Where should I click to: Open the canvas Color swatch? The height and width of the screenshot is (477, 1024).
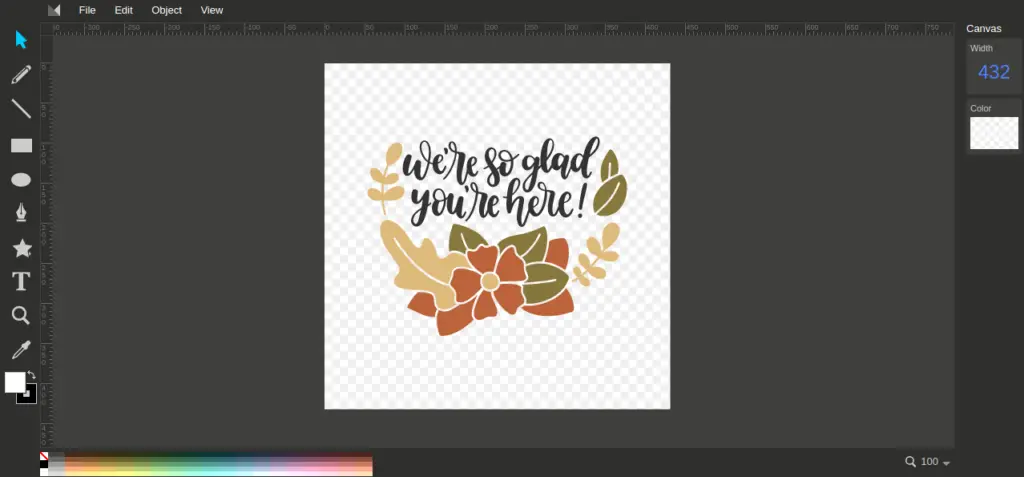993,133
